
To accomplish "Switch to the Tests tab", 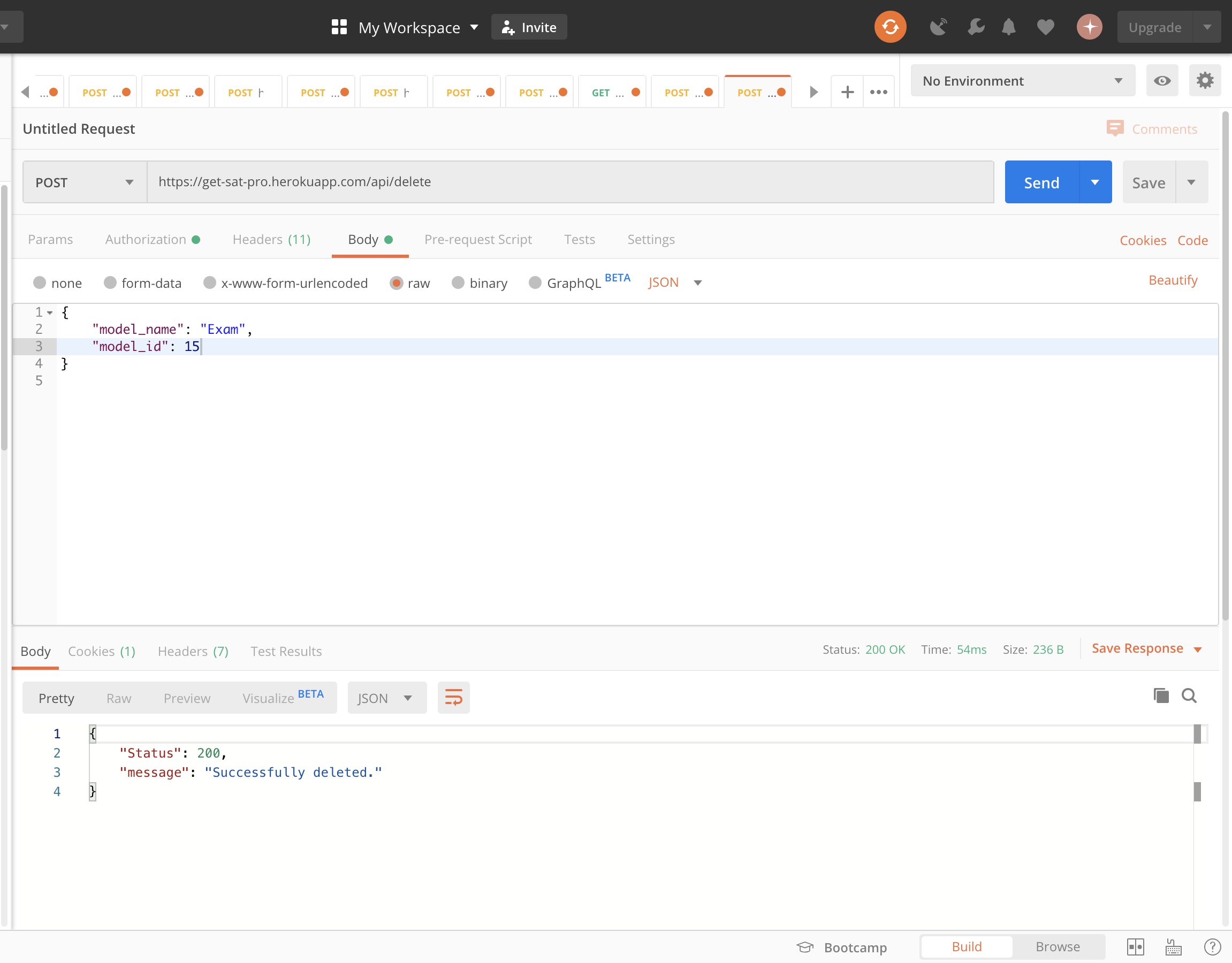I will (580, 239).
